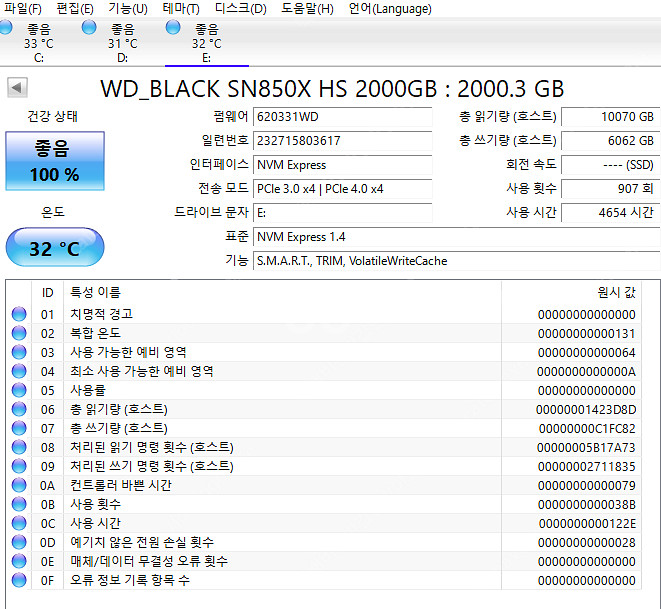Click status icon of row 0B 사용 횟수
661x609 pixels.
tap(19, 504)
